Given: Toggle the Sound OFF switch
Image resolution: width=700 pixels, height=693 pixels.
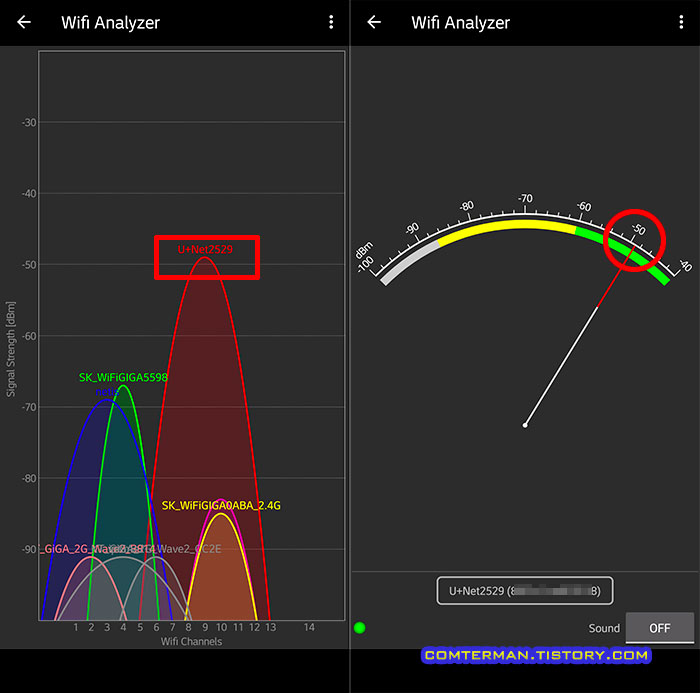Looking at the screenshot, I should [659, 628].
